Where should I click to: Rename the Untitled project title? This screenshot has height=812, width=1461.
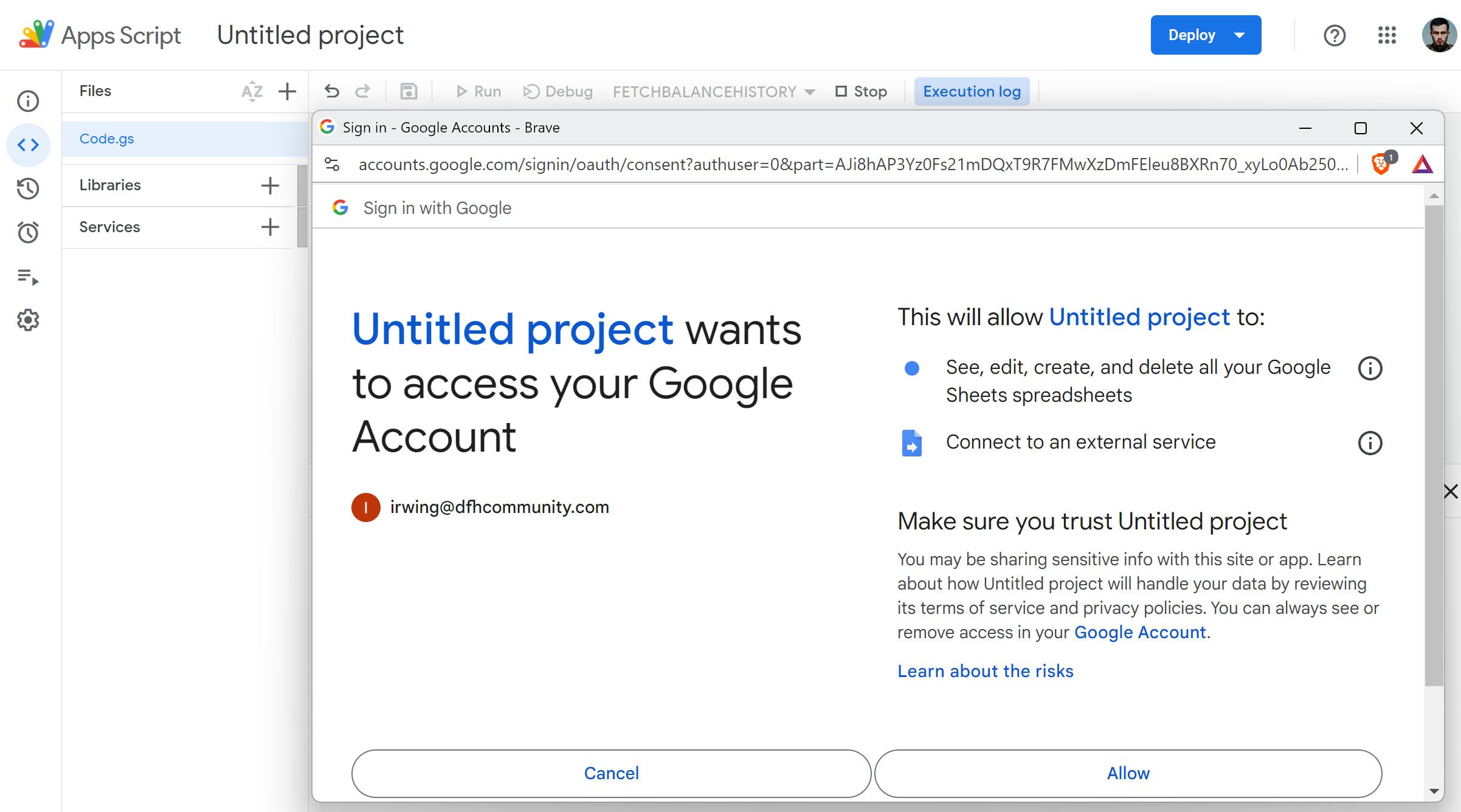click(x=310, y=35)
